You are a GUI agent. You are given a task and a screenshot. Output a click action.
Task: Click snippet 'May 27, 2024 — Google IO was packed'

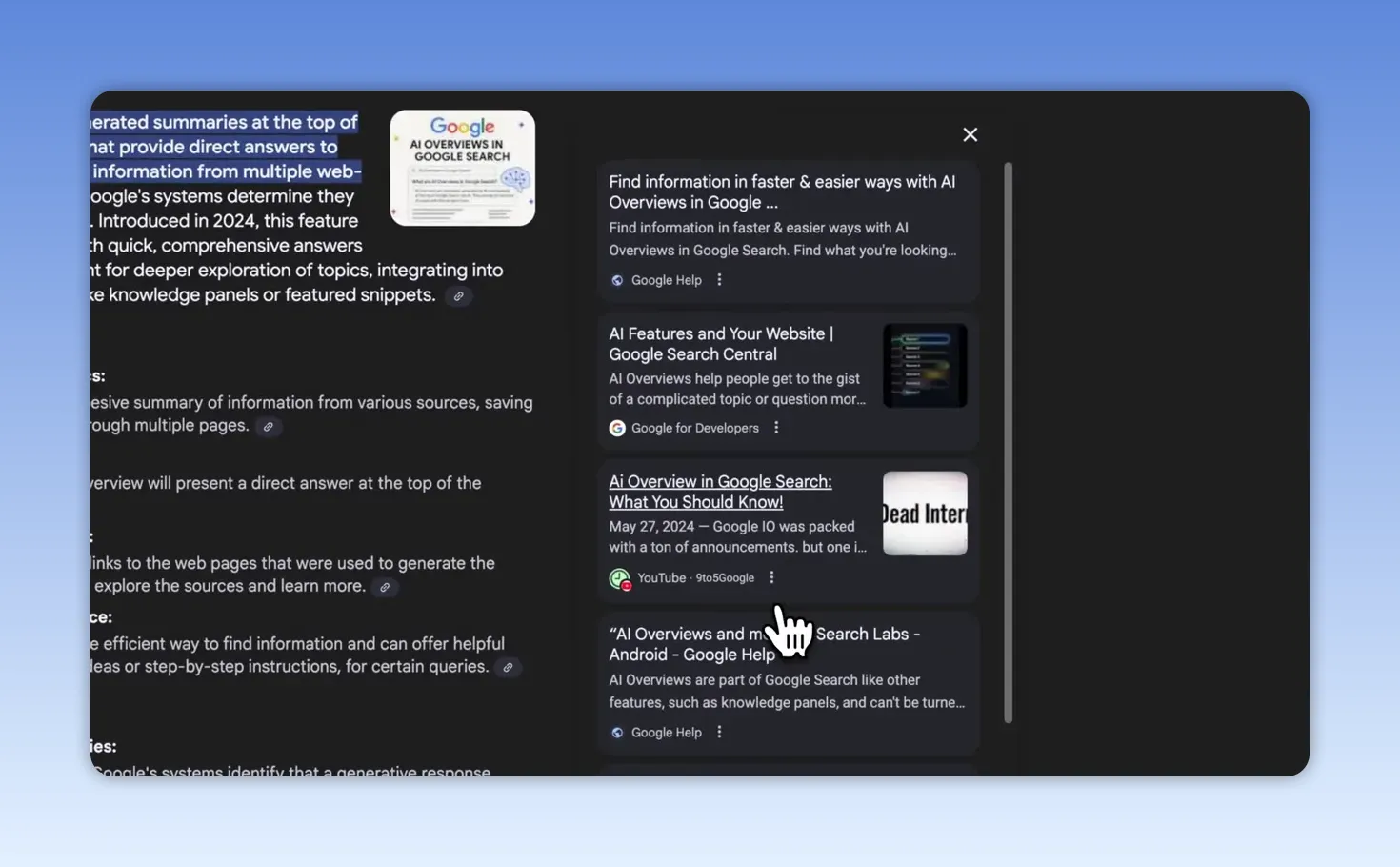pos(737,536)
